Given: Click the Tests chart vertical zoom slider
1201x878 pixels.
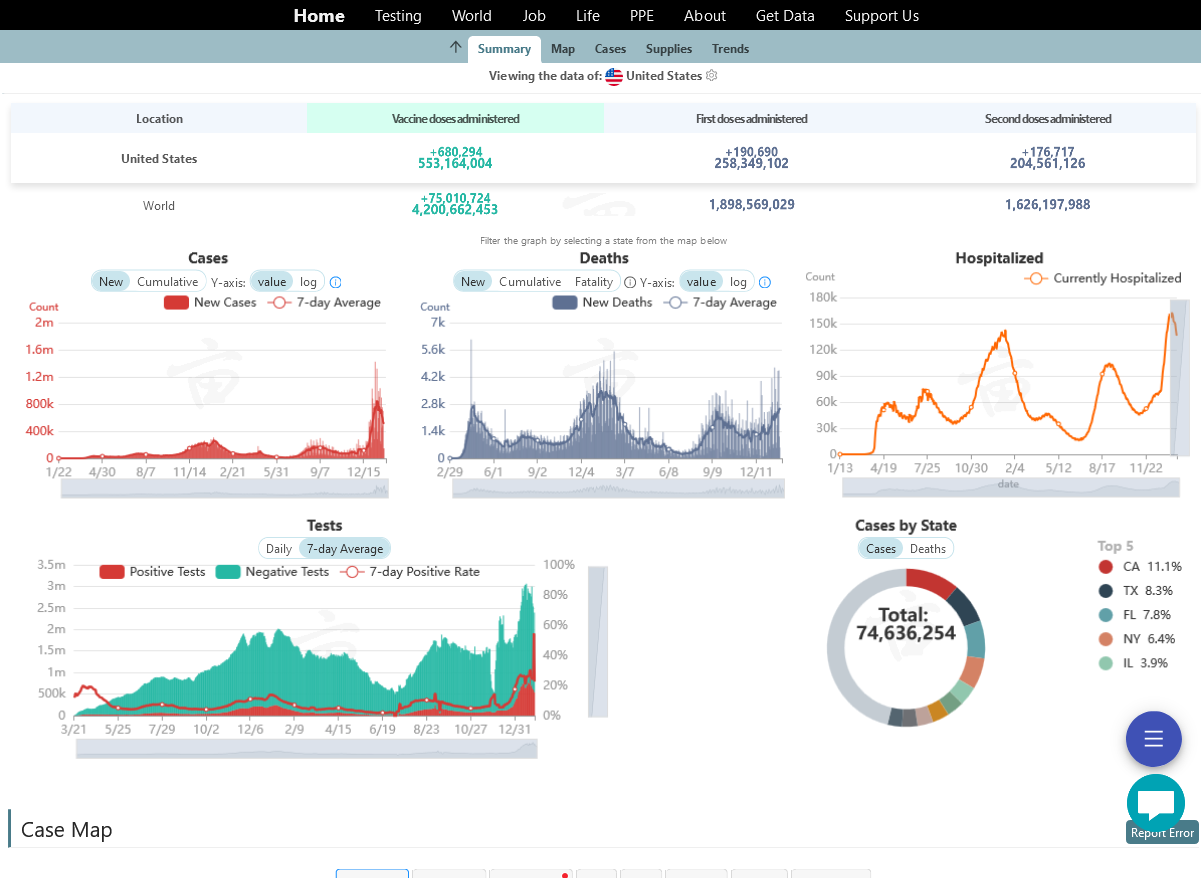Looking at the screenshot, I should [x=598, y=641].
